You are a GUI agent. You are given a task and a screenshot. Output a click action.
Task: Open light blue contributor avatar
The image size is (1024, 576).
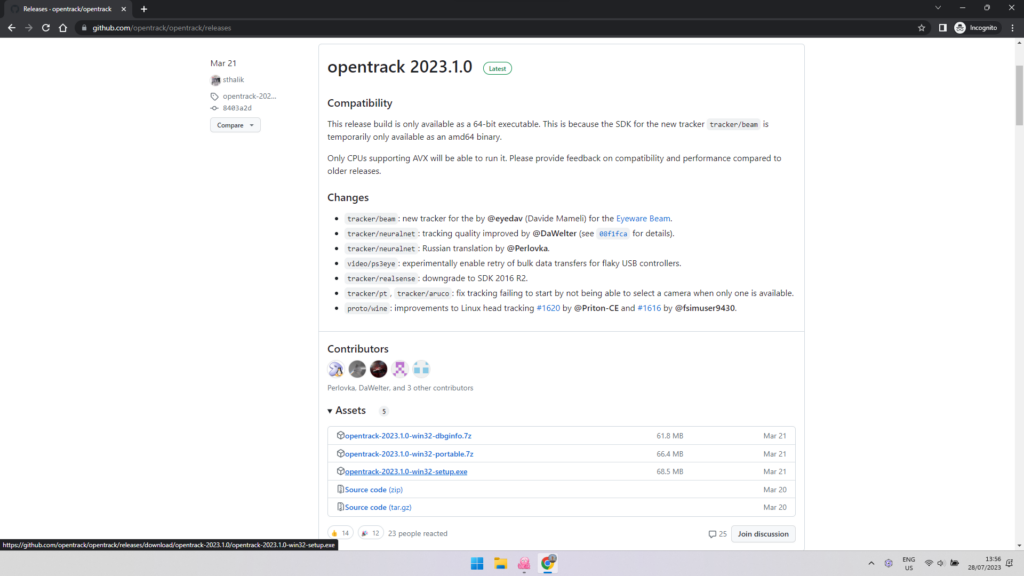click(x=421, y=369)
